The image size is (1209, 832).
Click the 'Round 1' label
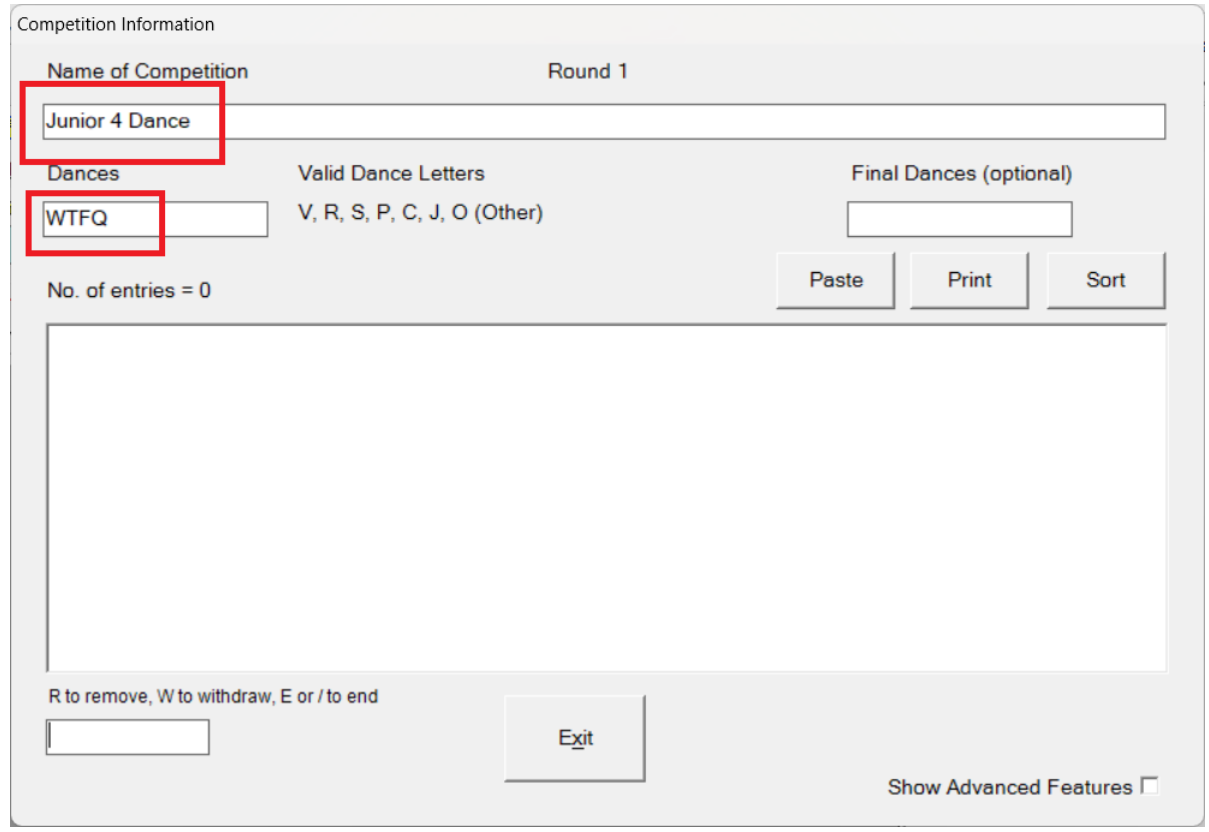[588, 71]
